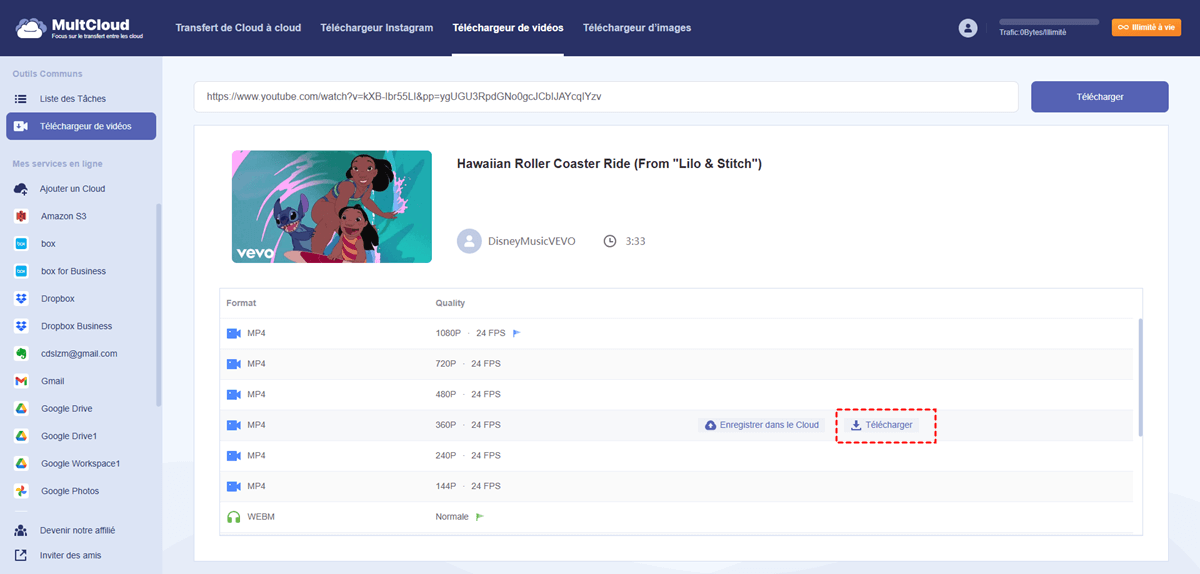This screenshot has height=574, width=1200.
Task: Click the 3:33 duration text
Action: pos(635,242)
